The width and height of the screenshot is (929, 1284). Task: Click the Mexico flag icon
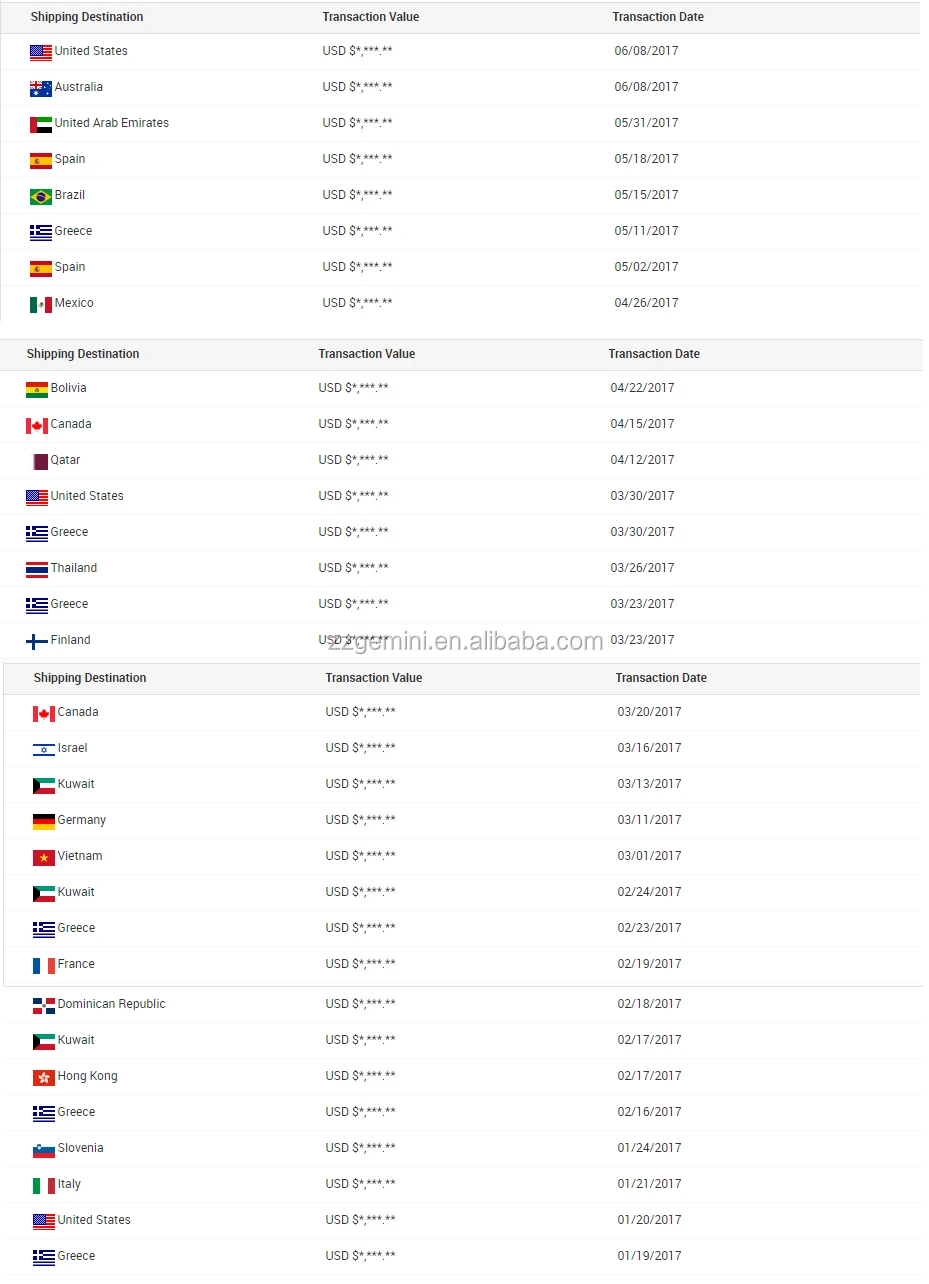click(x=41, y=304)
